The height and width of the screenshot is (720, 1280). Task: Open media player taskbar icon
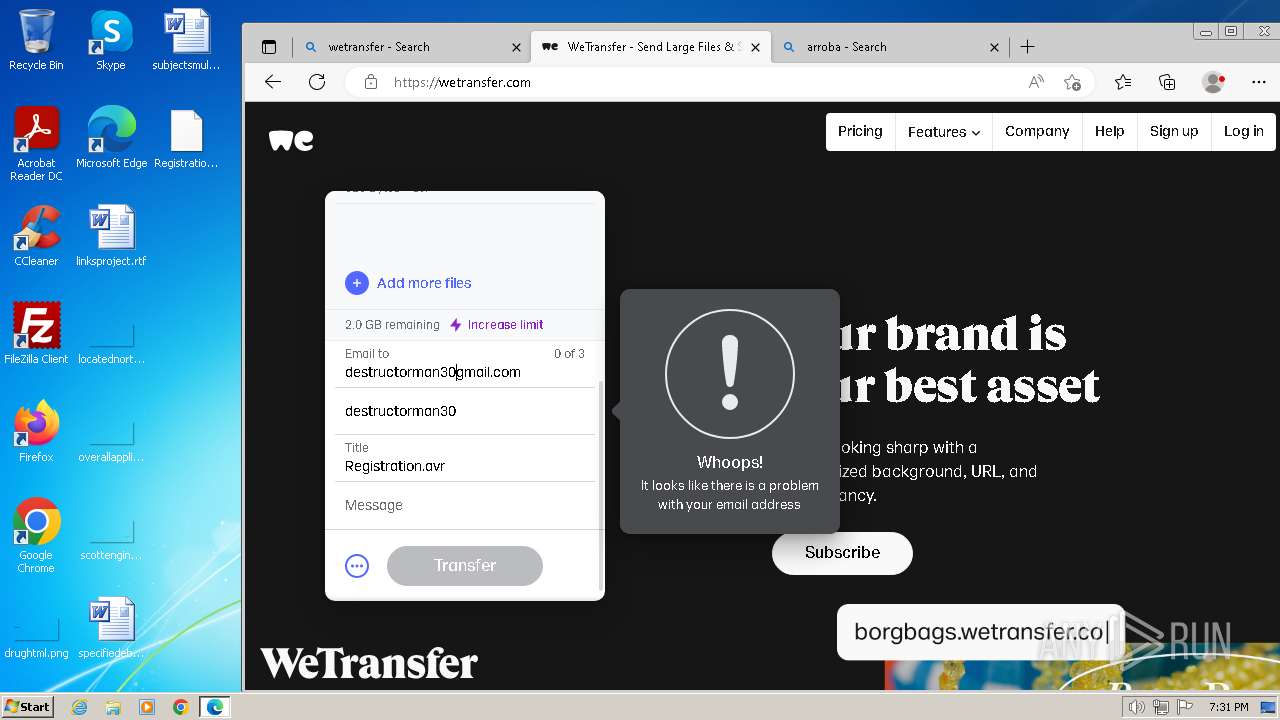(x=147, y=707)
